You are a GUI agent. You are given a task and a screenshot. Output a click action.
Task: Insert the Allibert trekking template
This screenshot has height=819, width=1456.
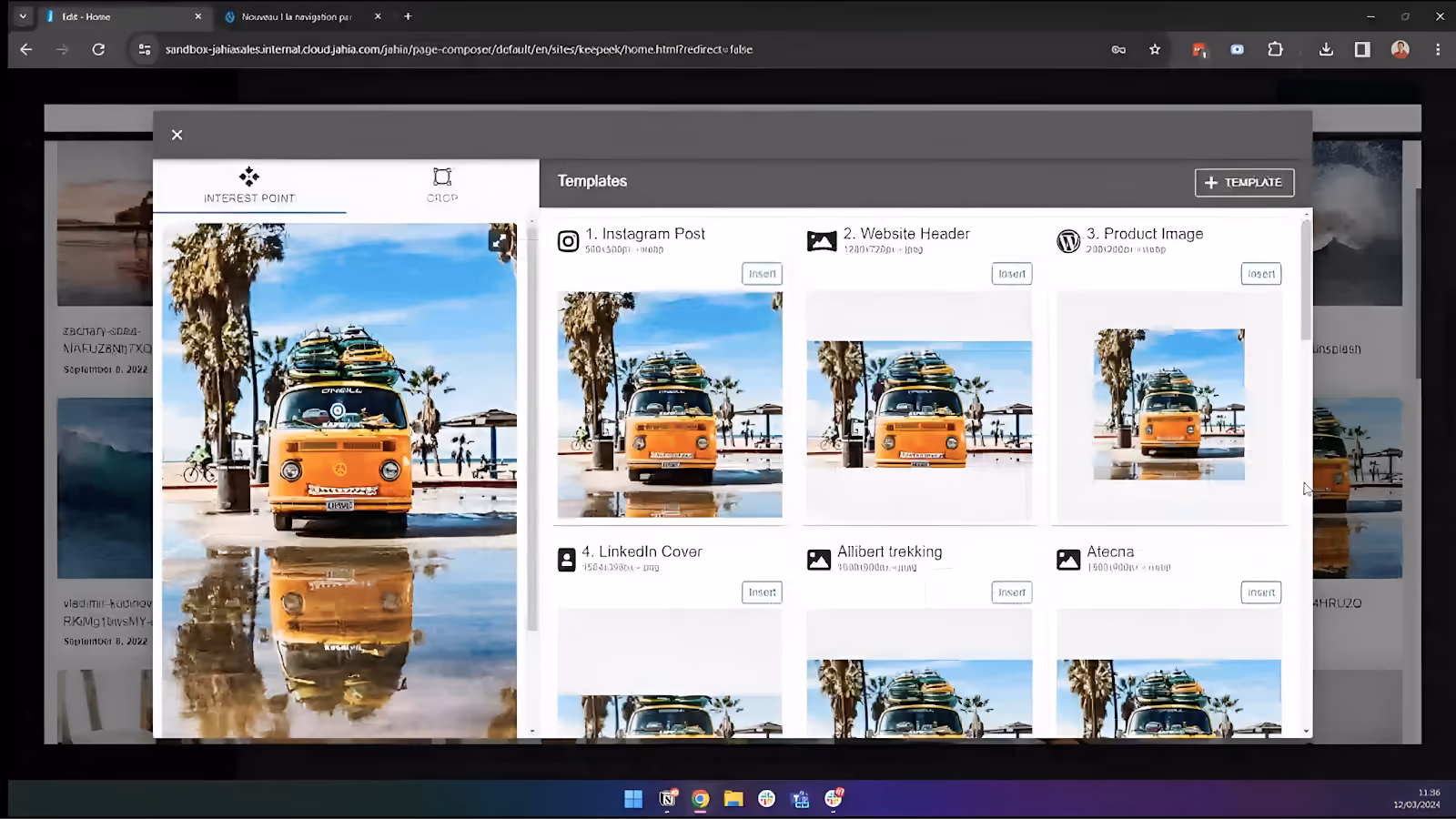1012,592
